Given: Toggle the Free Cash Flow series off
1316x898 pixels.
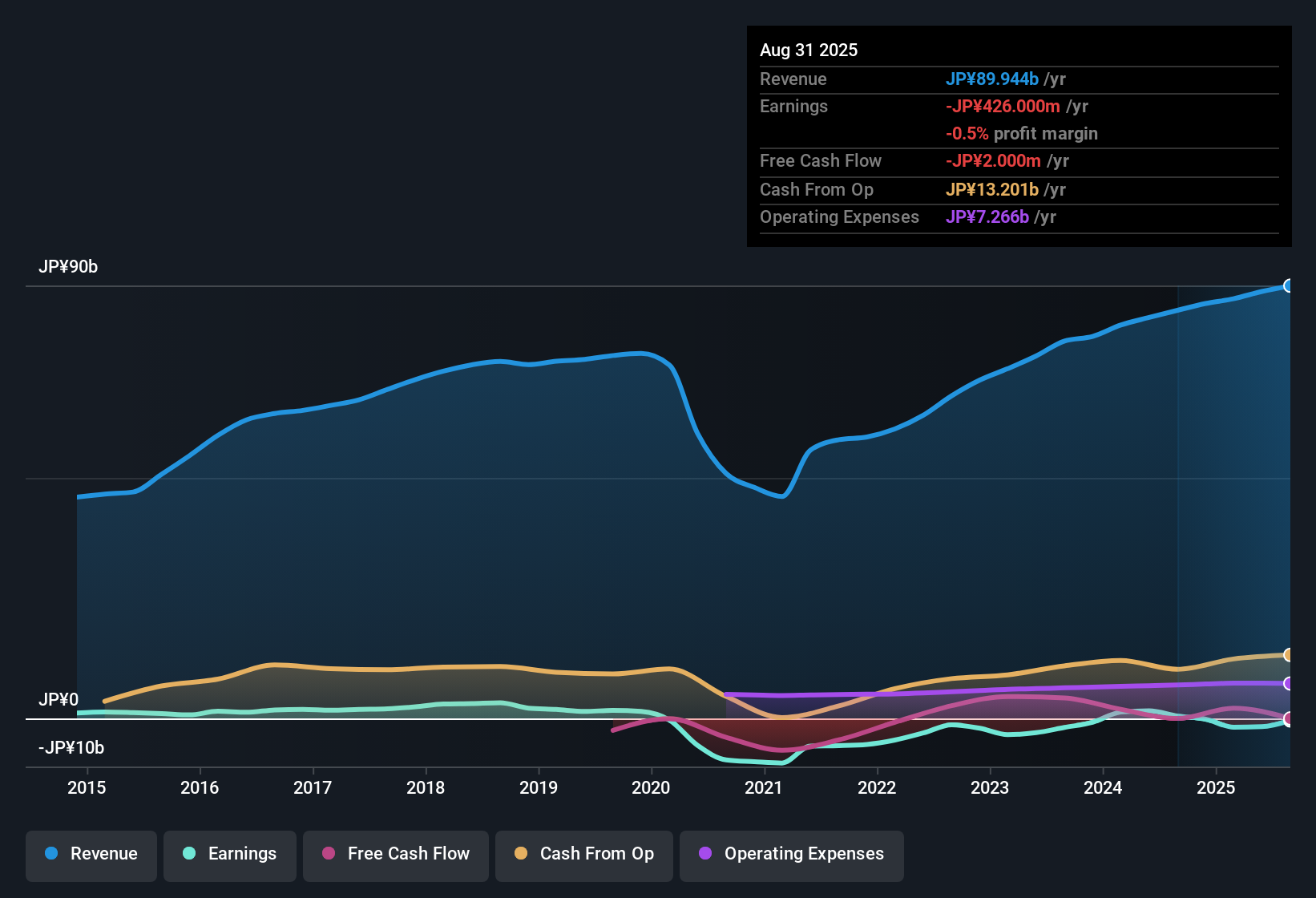Looking at the screenshot, I should (x=395, y=854).
